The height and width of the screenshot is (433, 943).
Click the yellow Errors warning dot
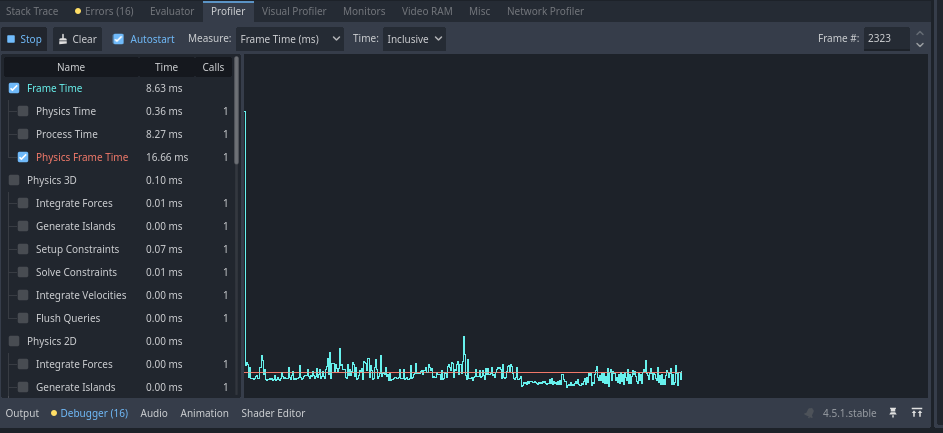coord(78,11)
